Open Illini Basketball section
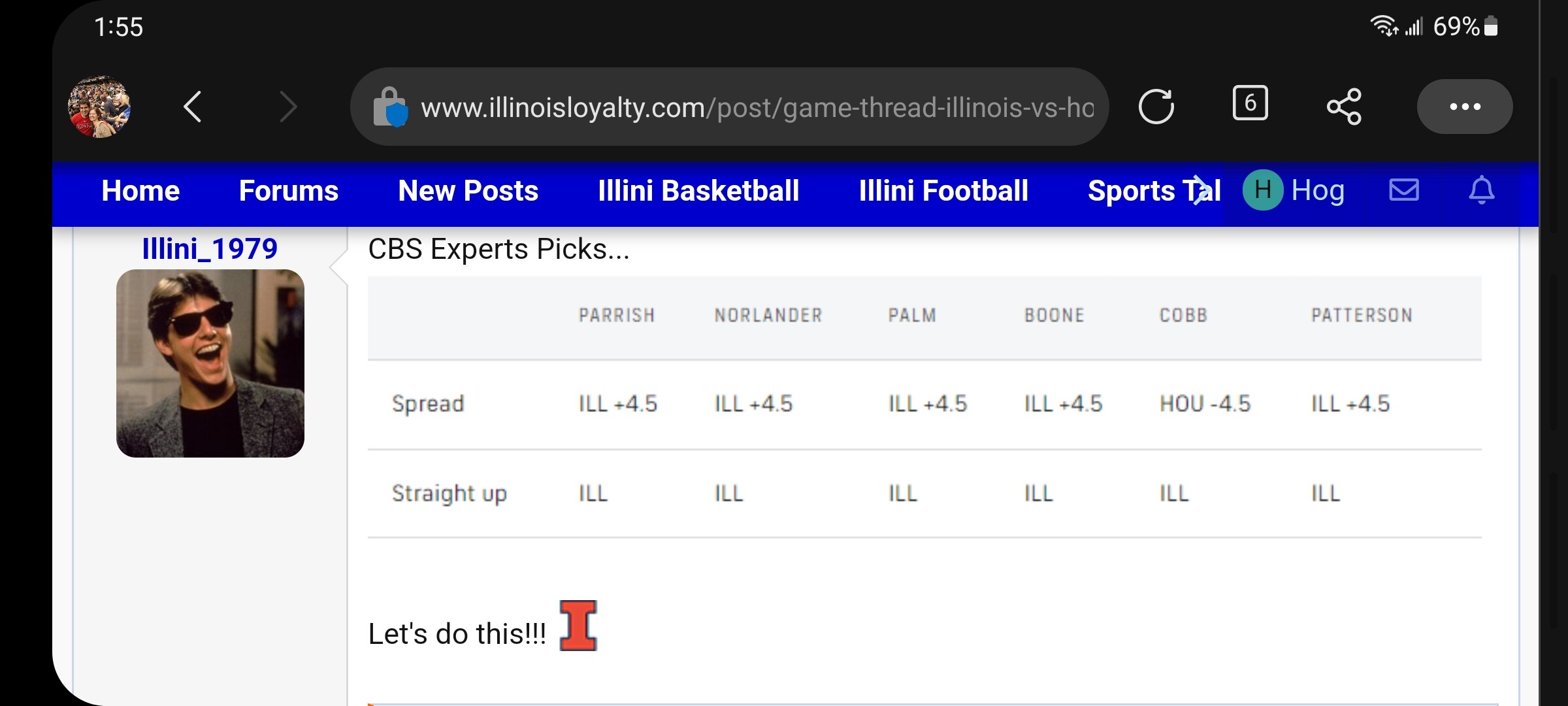This screenshot has width=1568, height=706. (x=698, y=191)
